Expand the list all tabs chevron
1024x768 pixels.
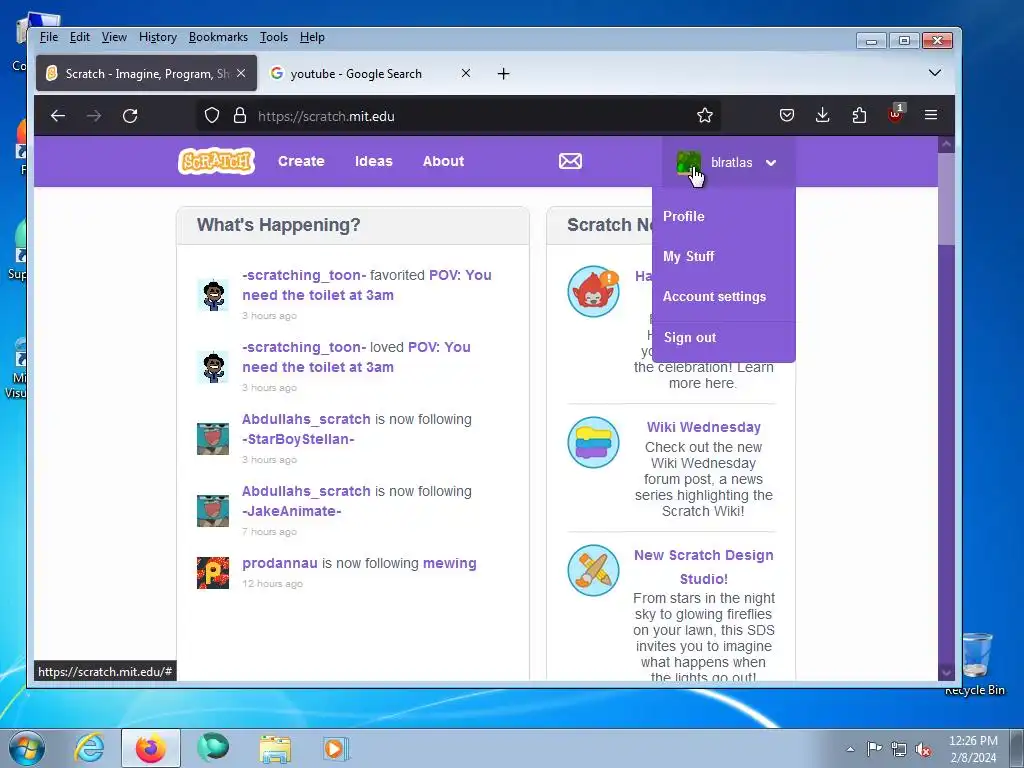click(x=935, y=73)
